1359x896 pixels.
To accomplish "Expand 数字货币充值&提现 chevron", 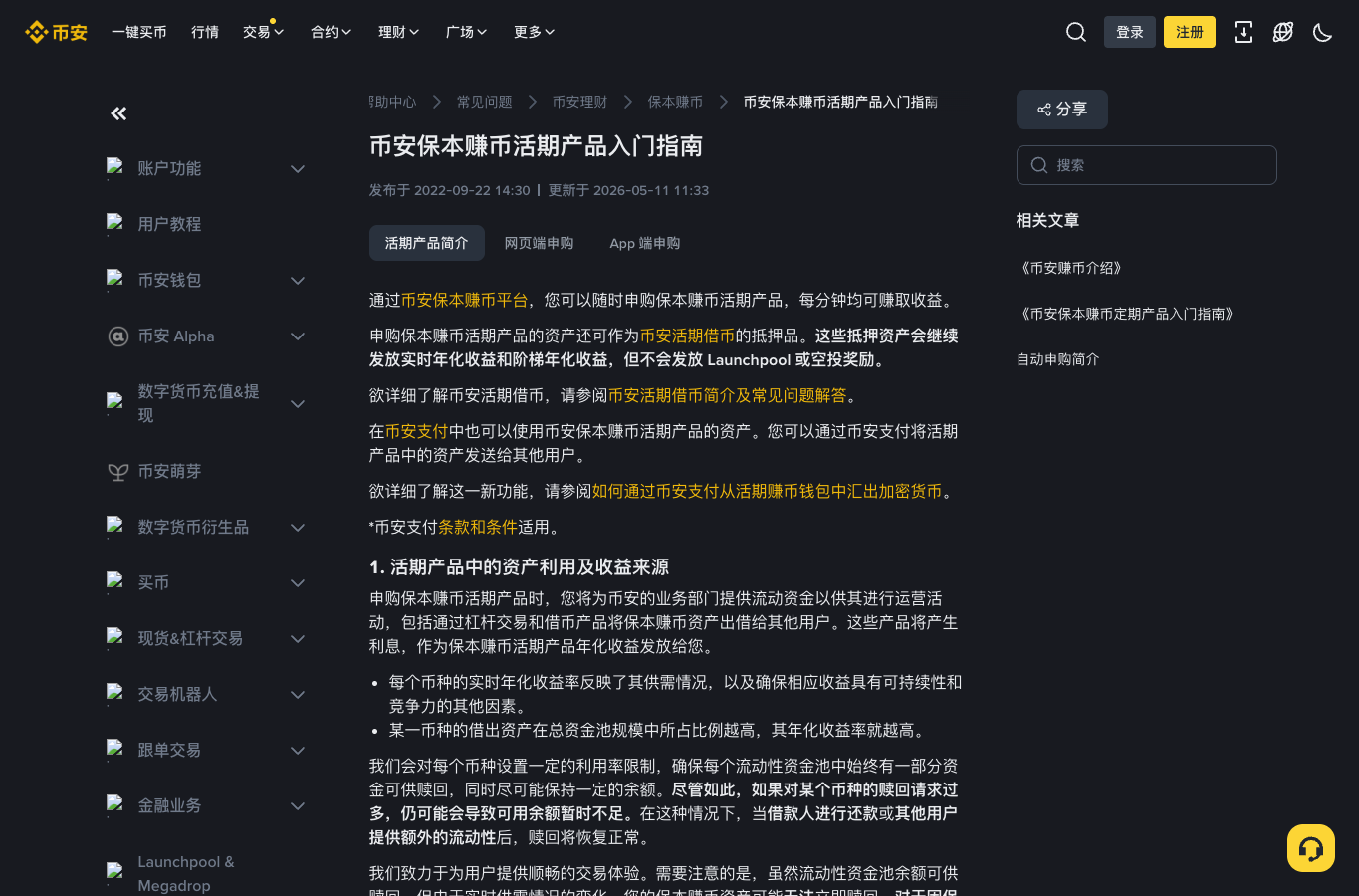I will pyautogui.click(x=298, y=404).
